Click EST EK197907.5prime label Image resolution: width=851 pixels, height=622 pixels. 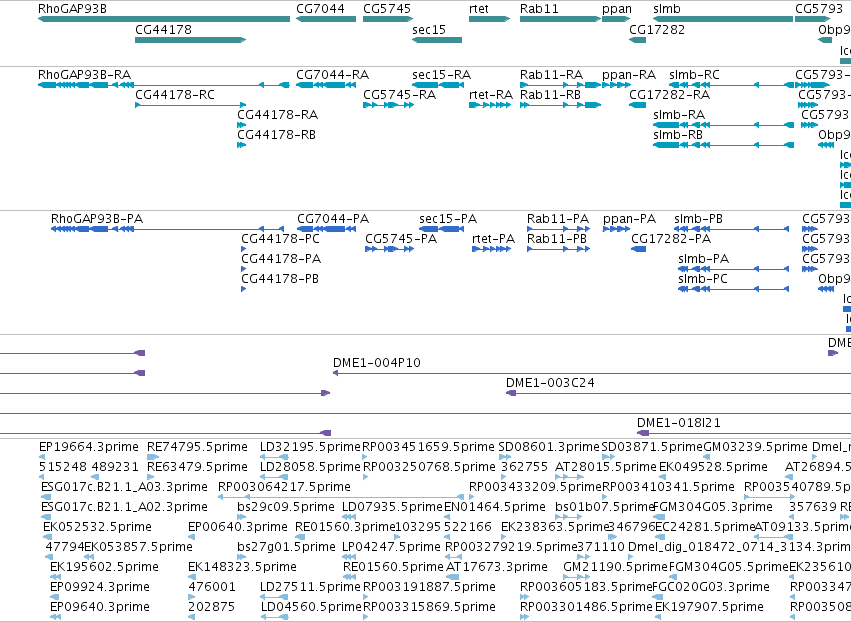click(709, 607)
